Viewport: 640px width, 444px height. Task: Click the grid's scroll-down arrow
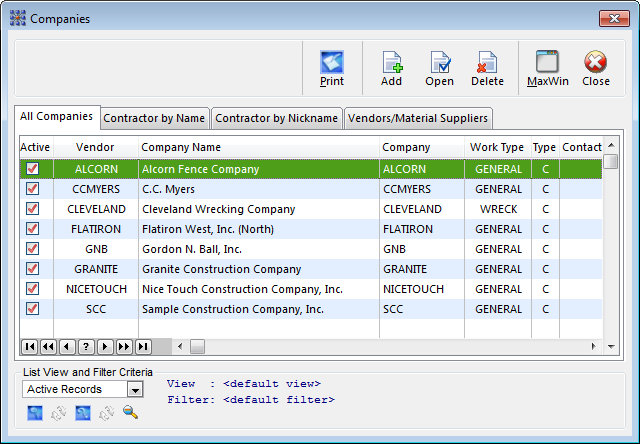point(611,347)
